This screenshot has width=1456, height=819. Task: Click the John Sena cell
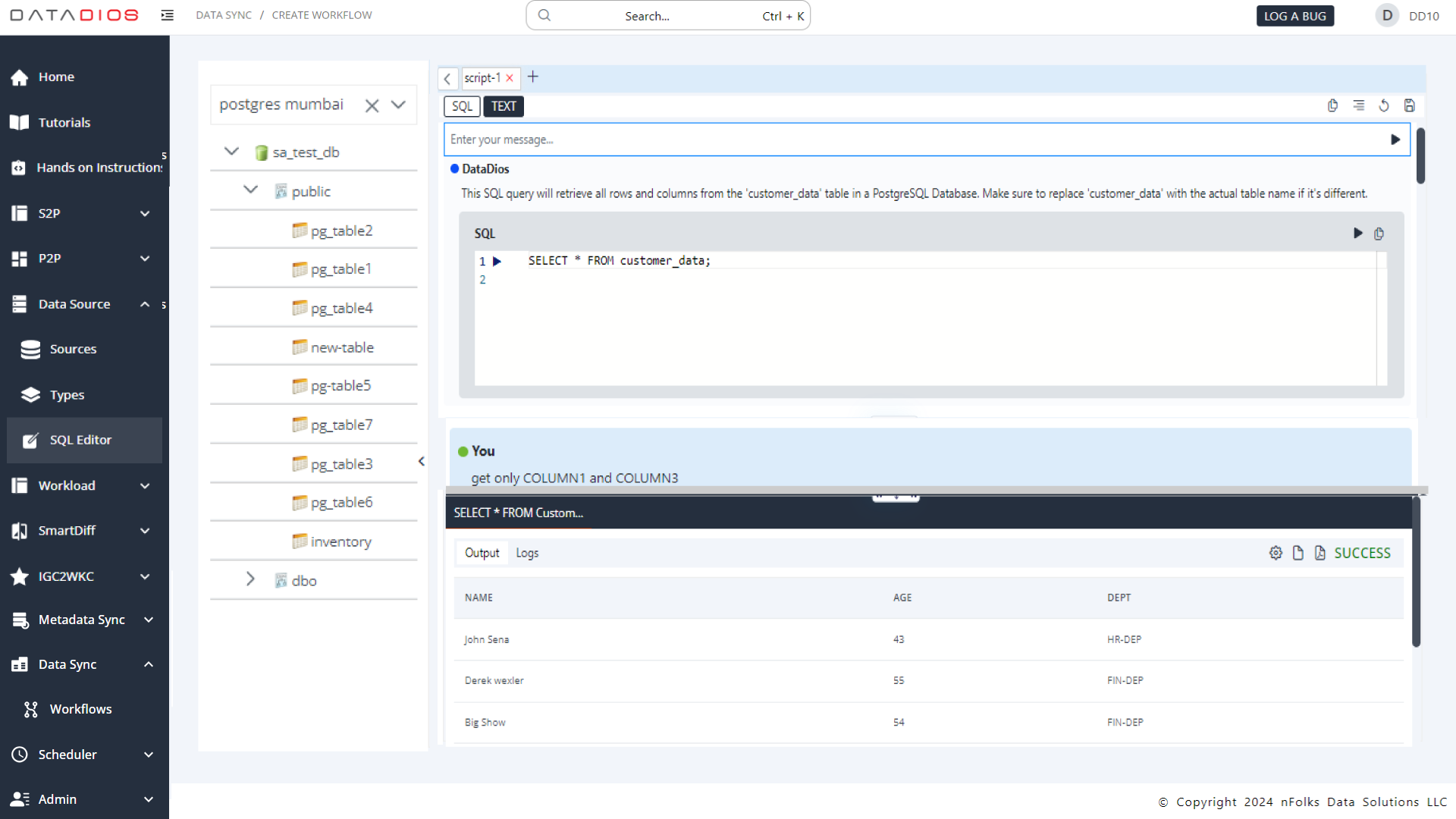pyautogui.click(x=487, y=639)
